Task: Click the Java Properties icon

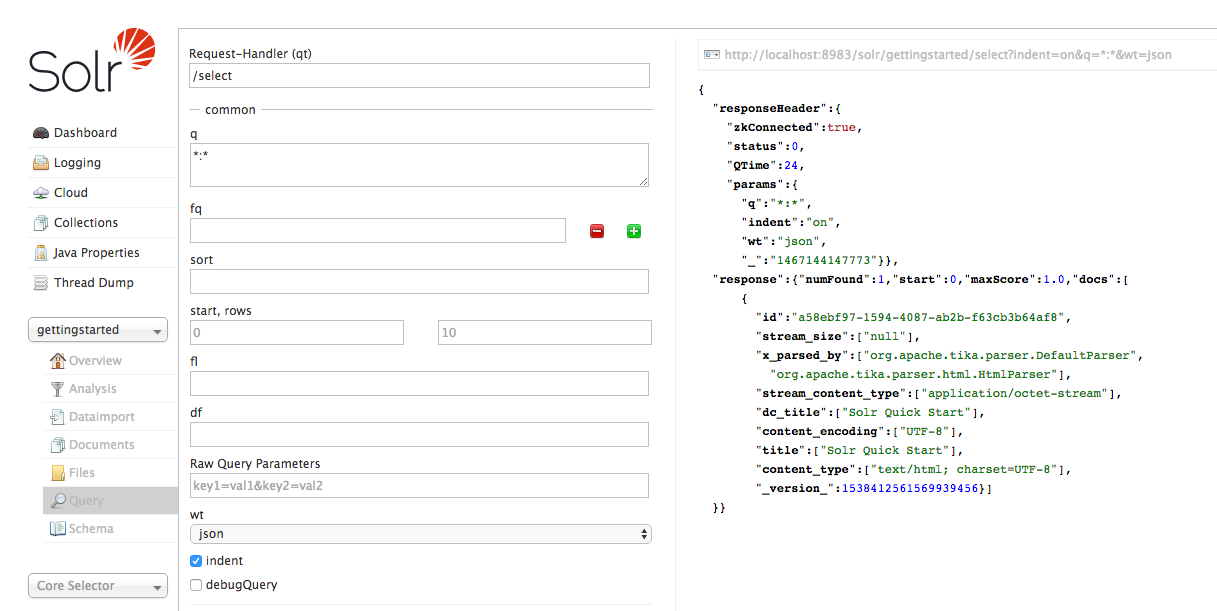Action: point(41,253)
